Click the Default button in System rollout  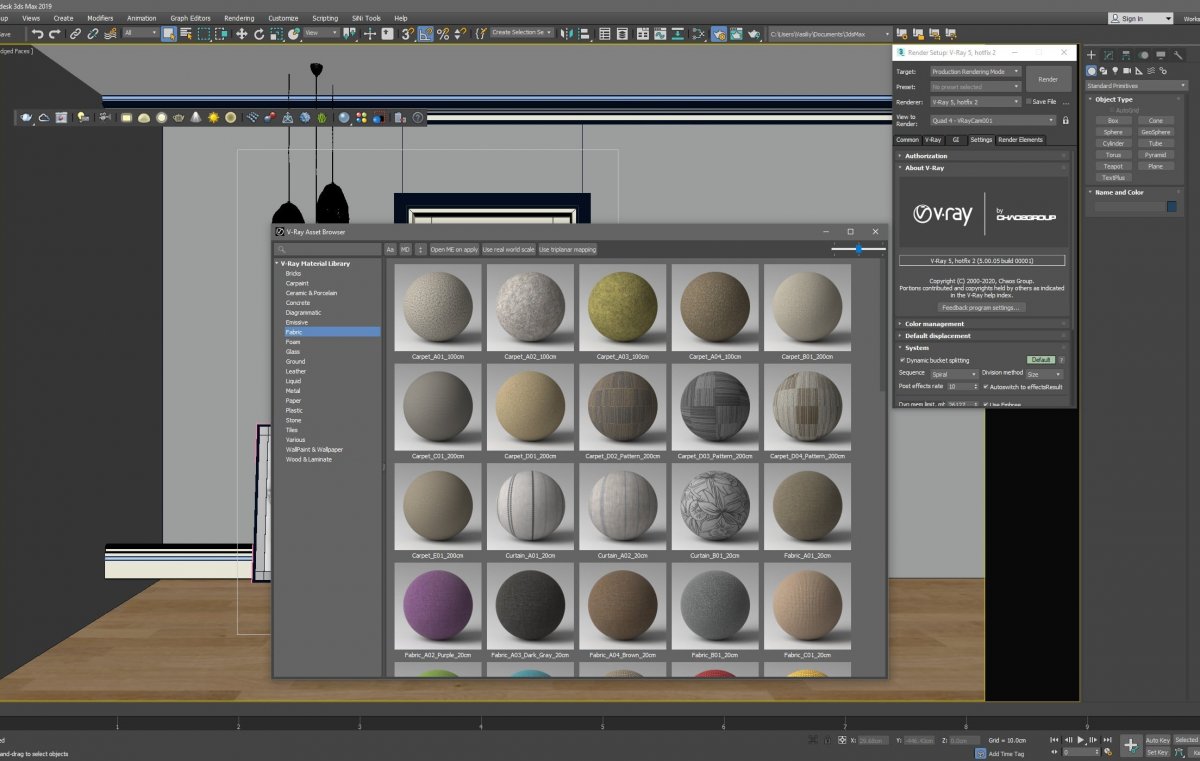click(1041, 360)
